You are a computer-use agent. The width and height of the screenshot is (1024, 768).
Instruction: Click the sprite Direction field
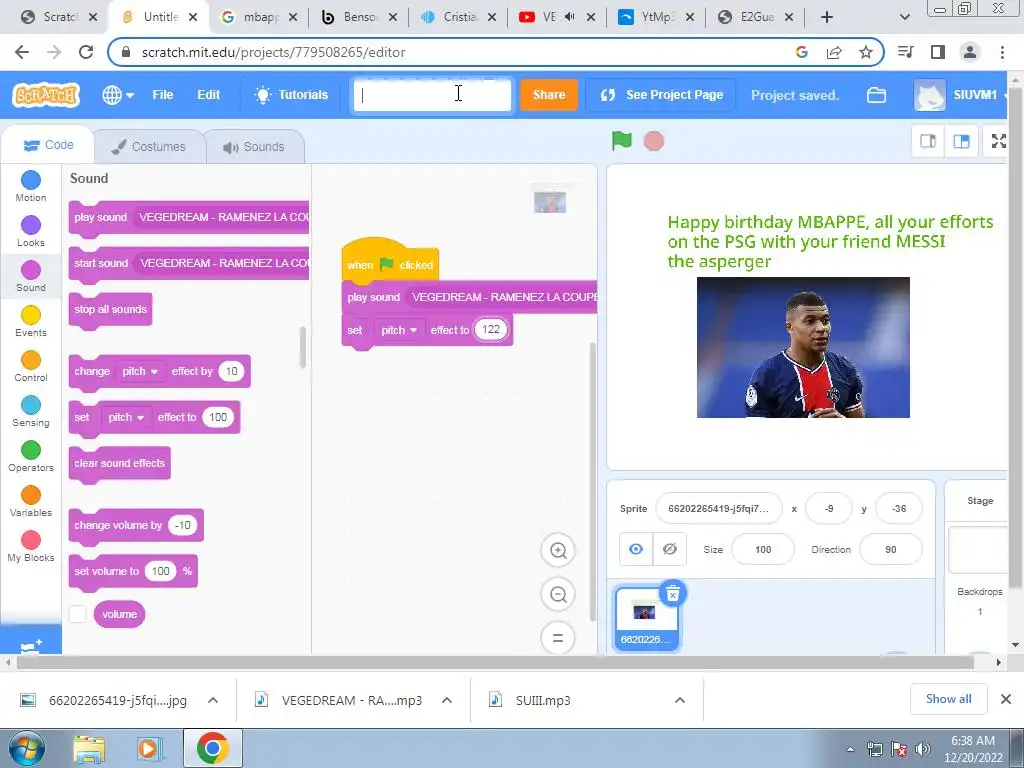[x=891, y=549]
